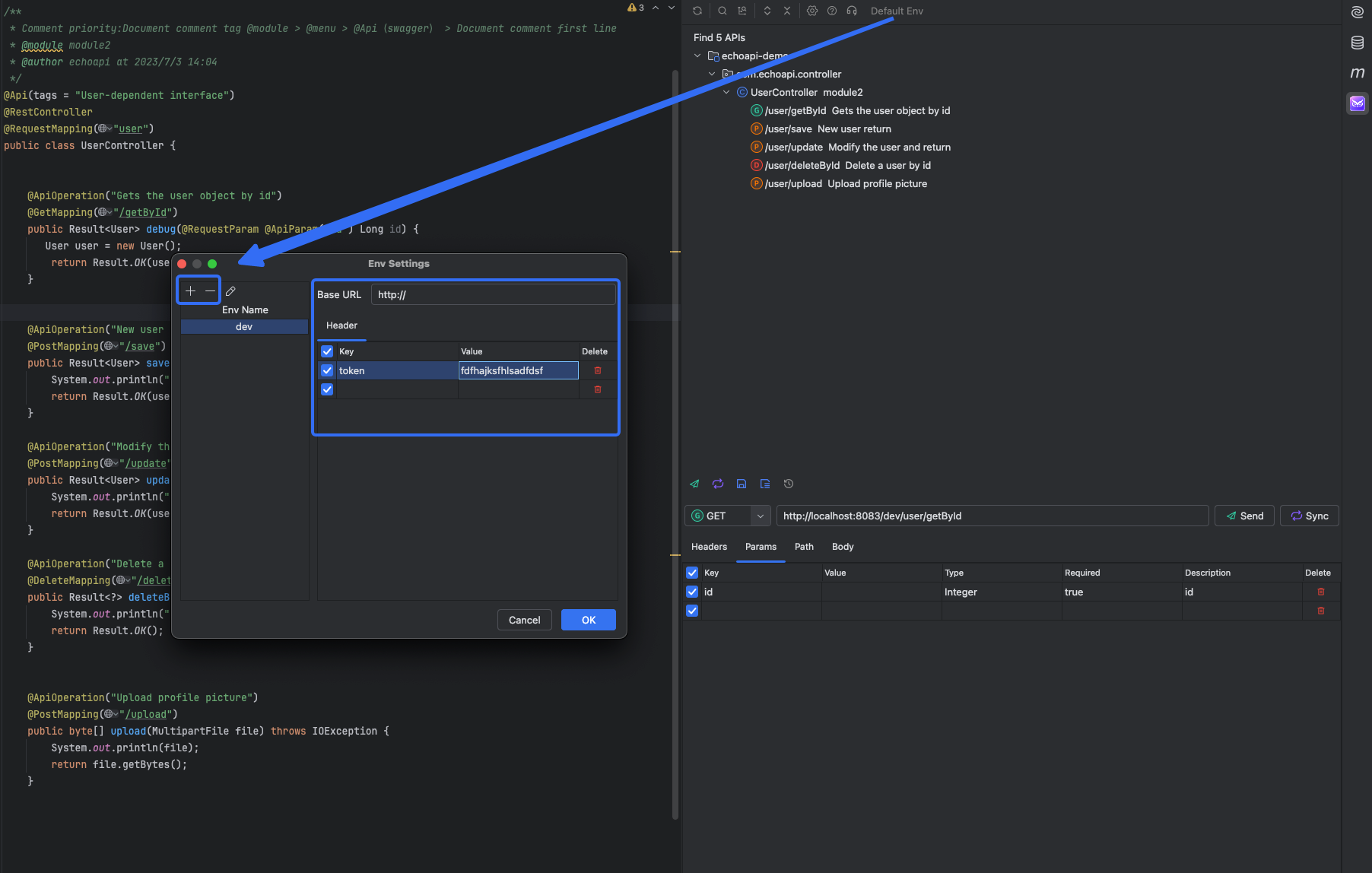Image resolution: width=1372 pixels, height=873 pixels.
Task: Select /user/save New user return
Action: point(821,129)
